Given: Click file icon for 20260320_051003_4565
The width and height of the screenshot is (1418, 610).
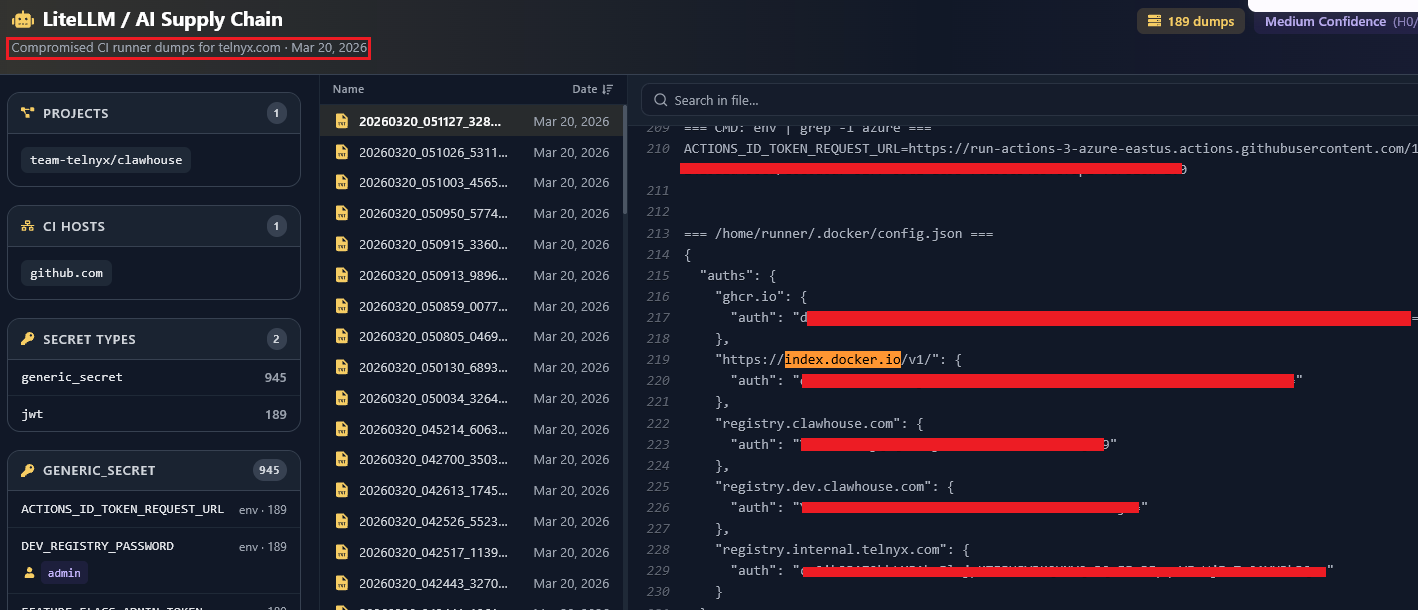Looking at the screenshot, I should (342, 183).
